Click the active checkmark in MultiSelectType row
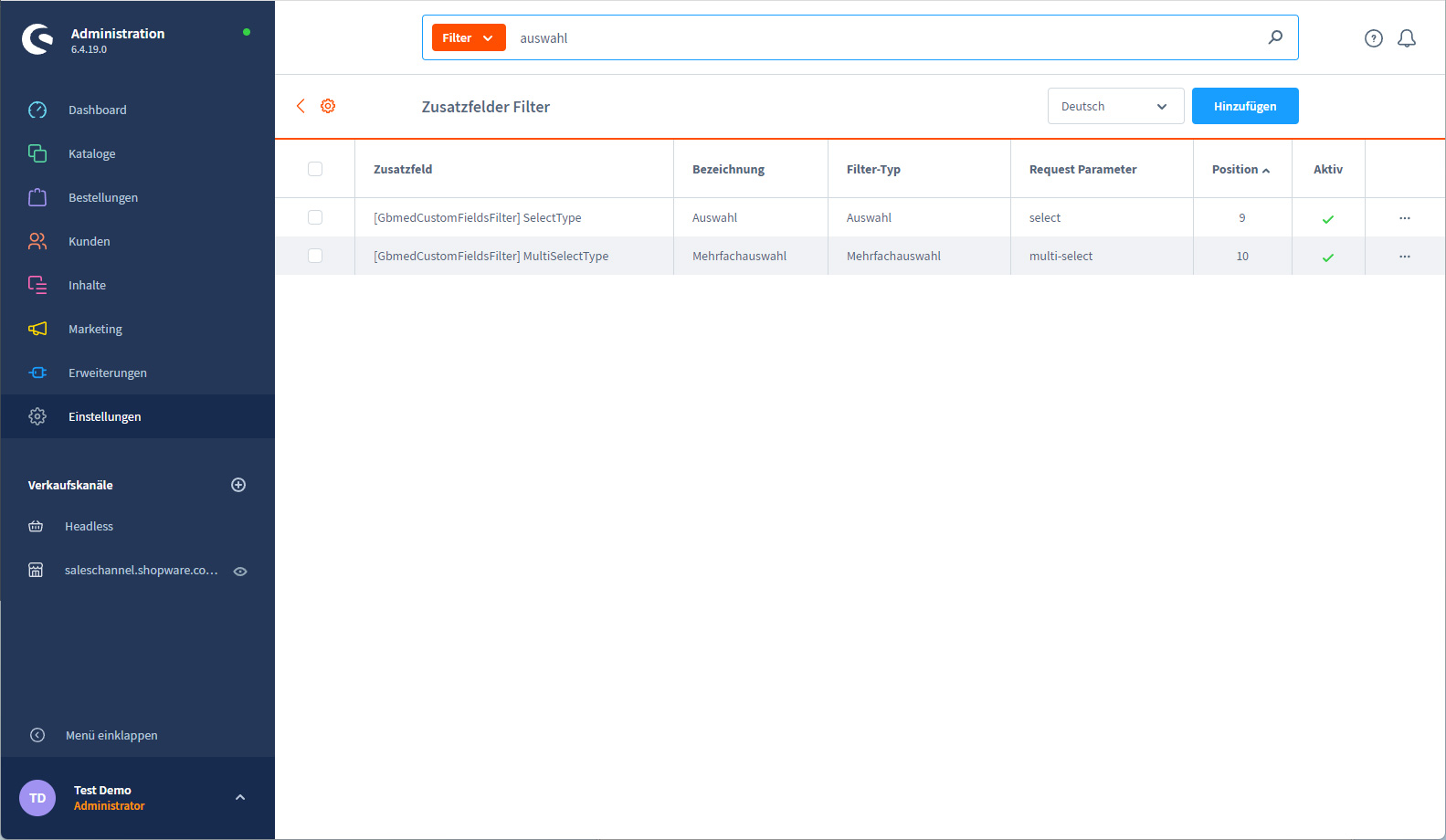The image size is (1446, 840). [1328, 257]
